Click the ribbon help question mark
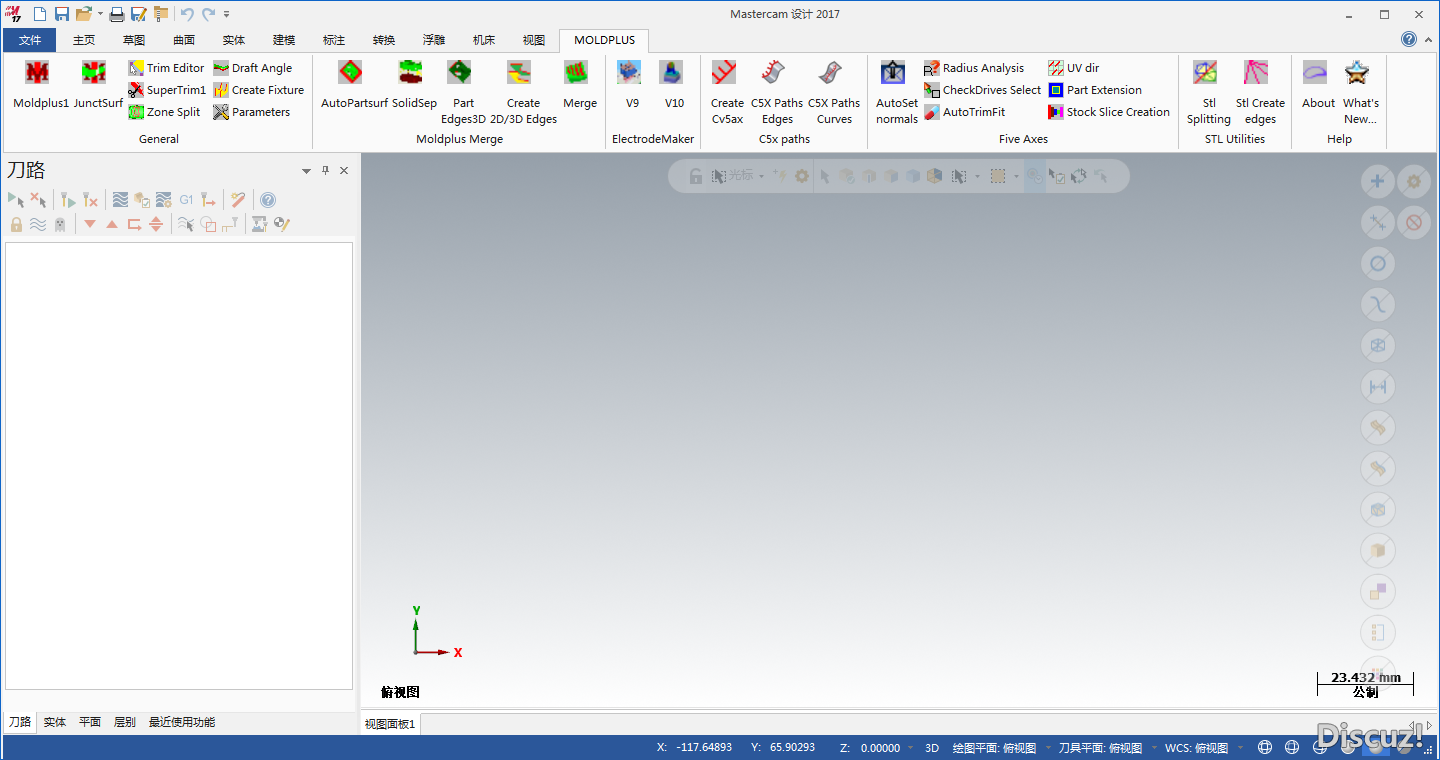Screen dimensions: 1440x760 [x=1409, y=39]
